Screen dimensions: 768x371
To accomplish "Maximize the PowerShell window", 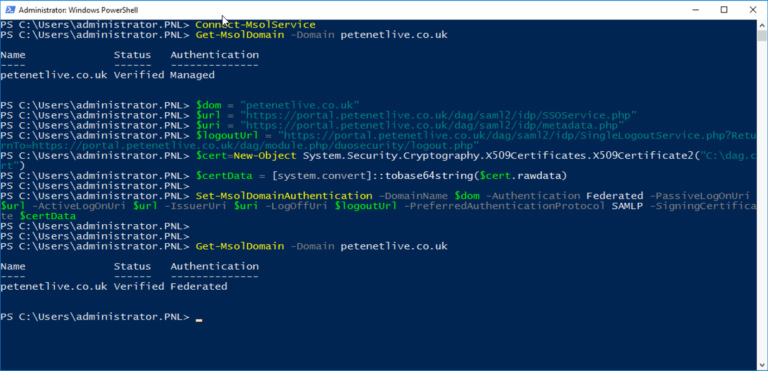I will [x=724, y=10].
